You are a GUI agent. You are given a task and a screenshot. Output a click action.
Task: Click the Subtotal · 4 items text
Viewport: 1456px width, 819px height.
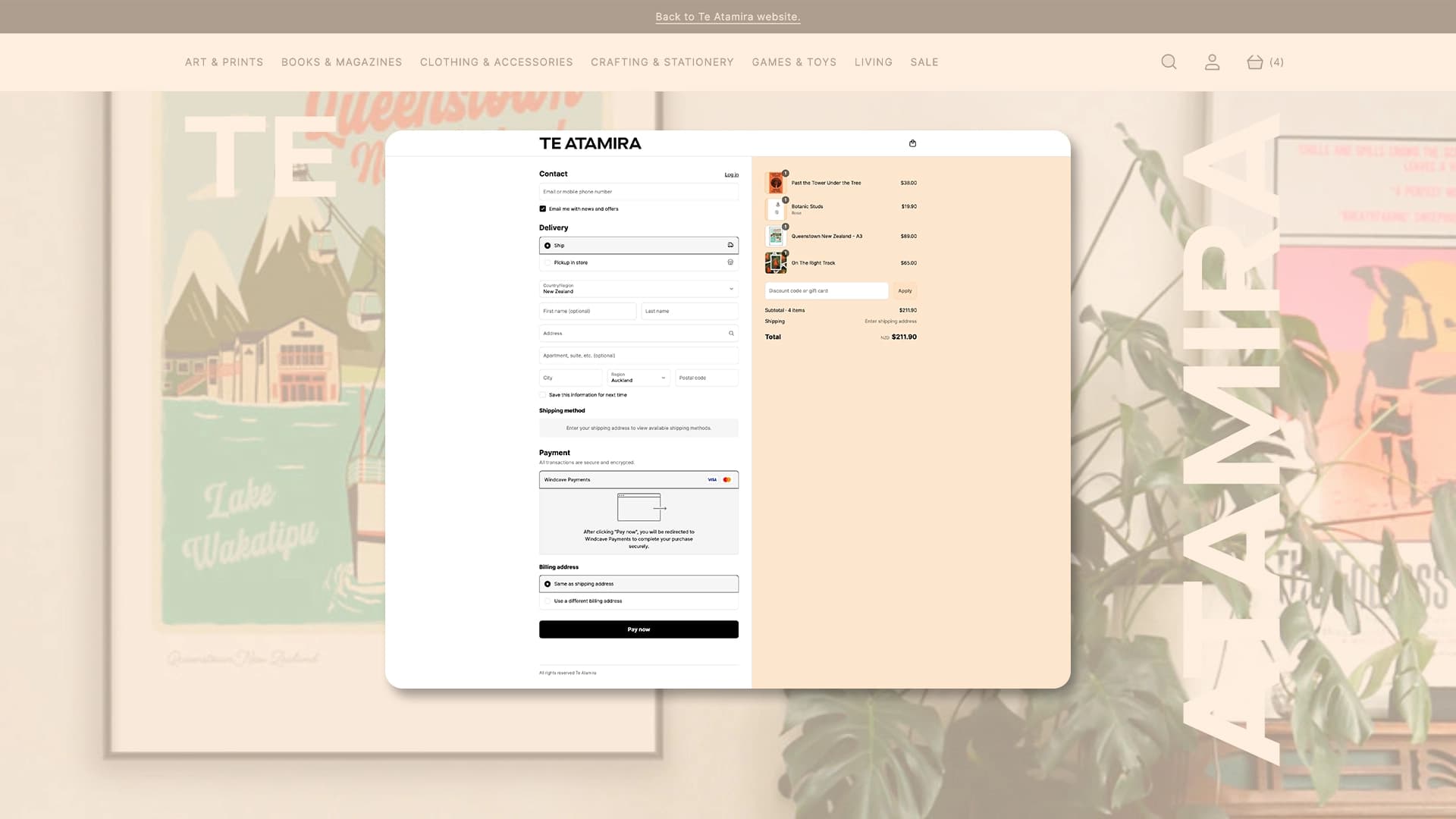point(785,310)
